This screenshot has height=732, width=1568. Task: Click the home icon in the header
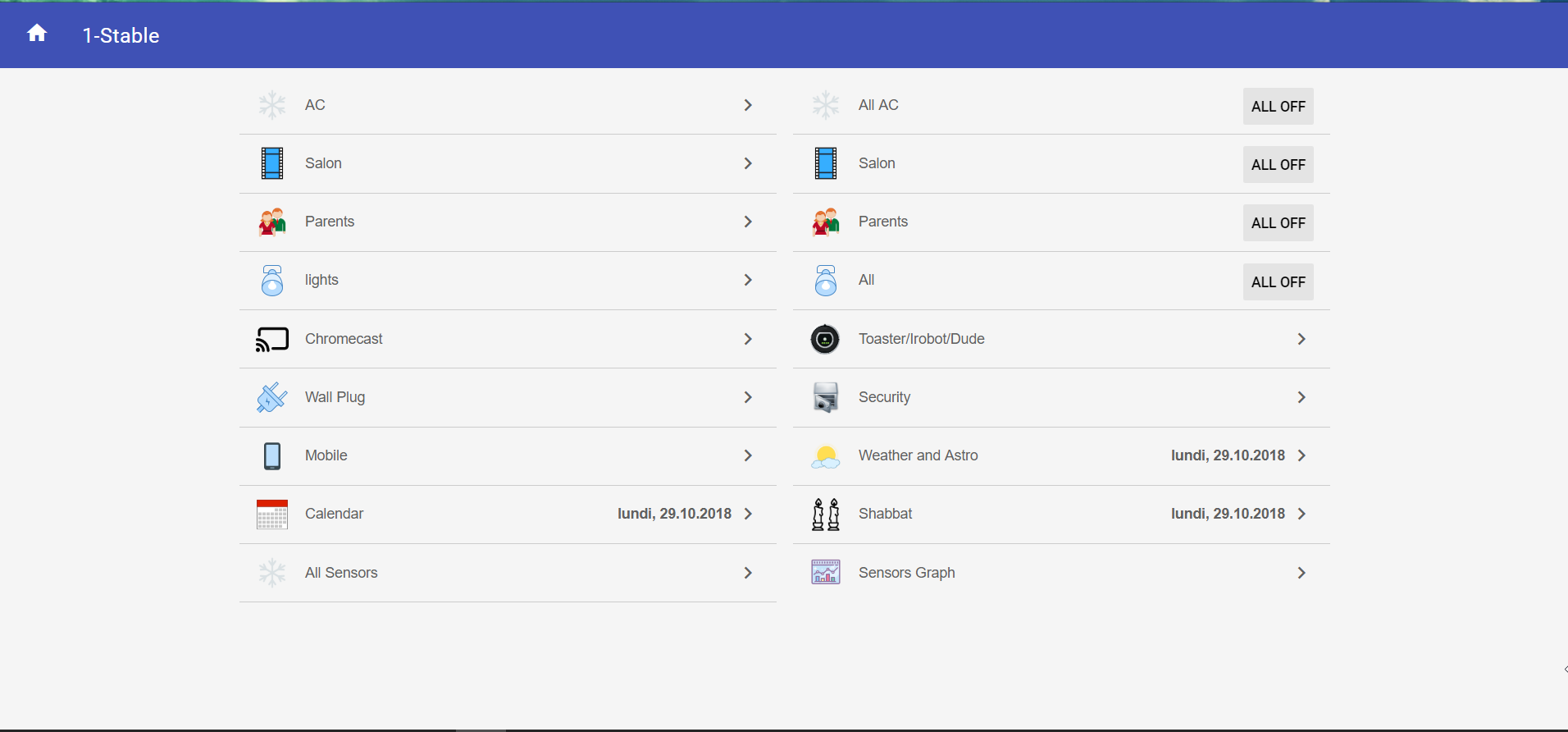pyautogui.click(x=38, y=33)
